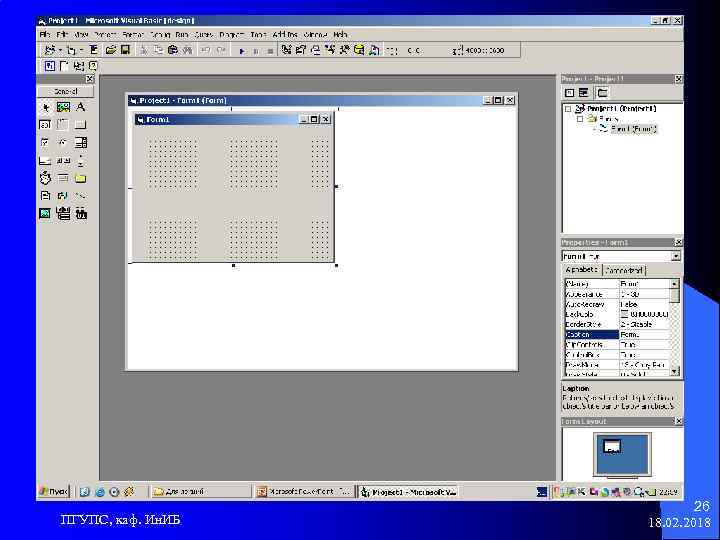This screenshot has width=720, height=540.
Task: Click the BackColor color swatch value
Action: [x=624, y=314]
